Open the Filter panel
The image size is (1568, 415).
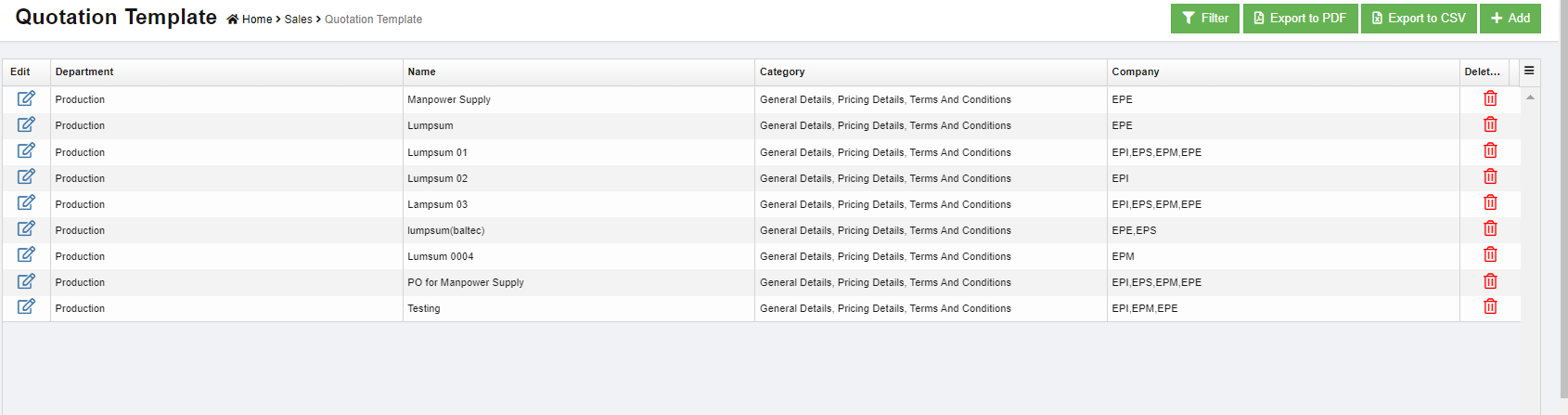1205,19
